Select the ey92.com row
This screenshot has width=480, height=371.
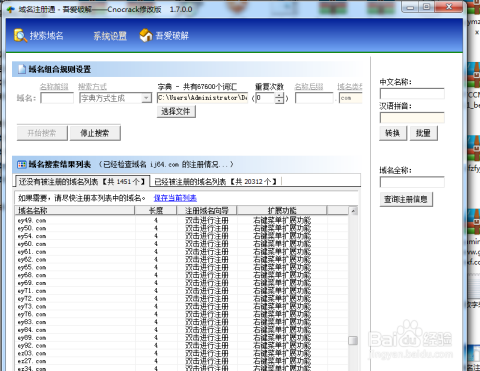click(x=181, y=346)
